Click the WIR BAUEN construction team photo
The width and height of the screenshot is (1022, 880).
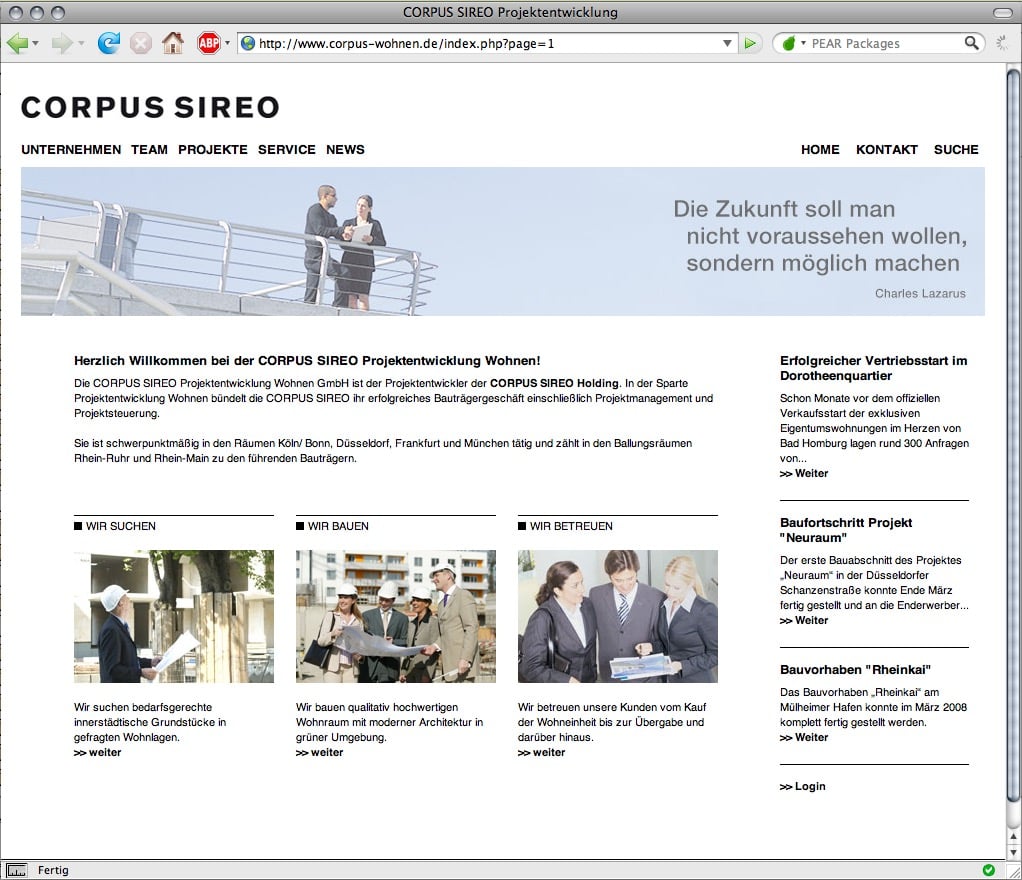396,616
